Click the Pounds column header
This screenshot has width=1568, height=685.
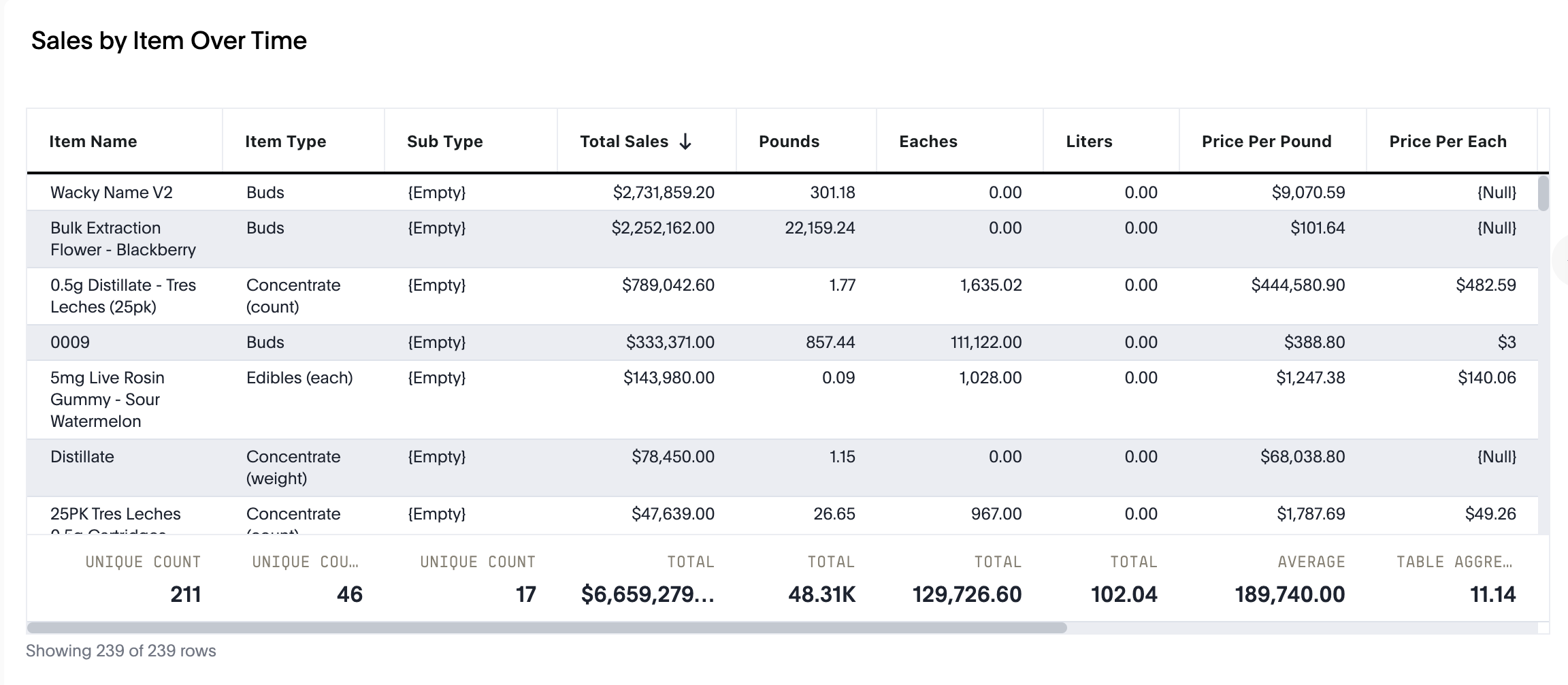789,142
